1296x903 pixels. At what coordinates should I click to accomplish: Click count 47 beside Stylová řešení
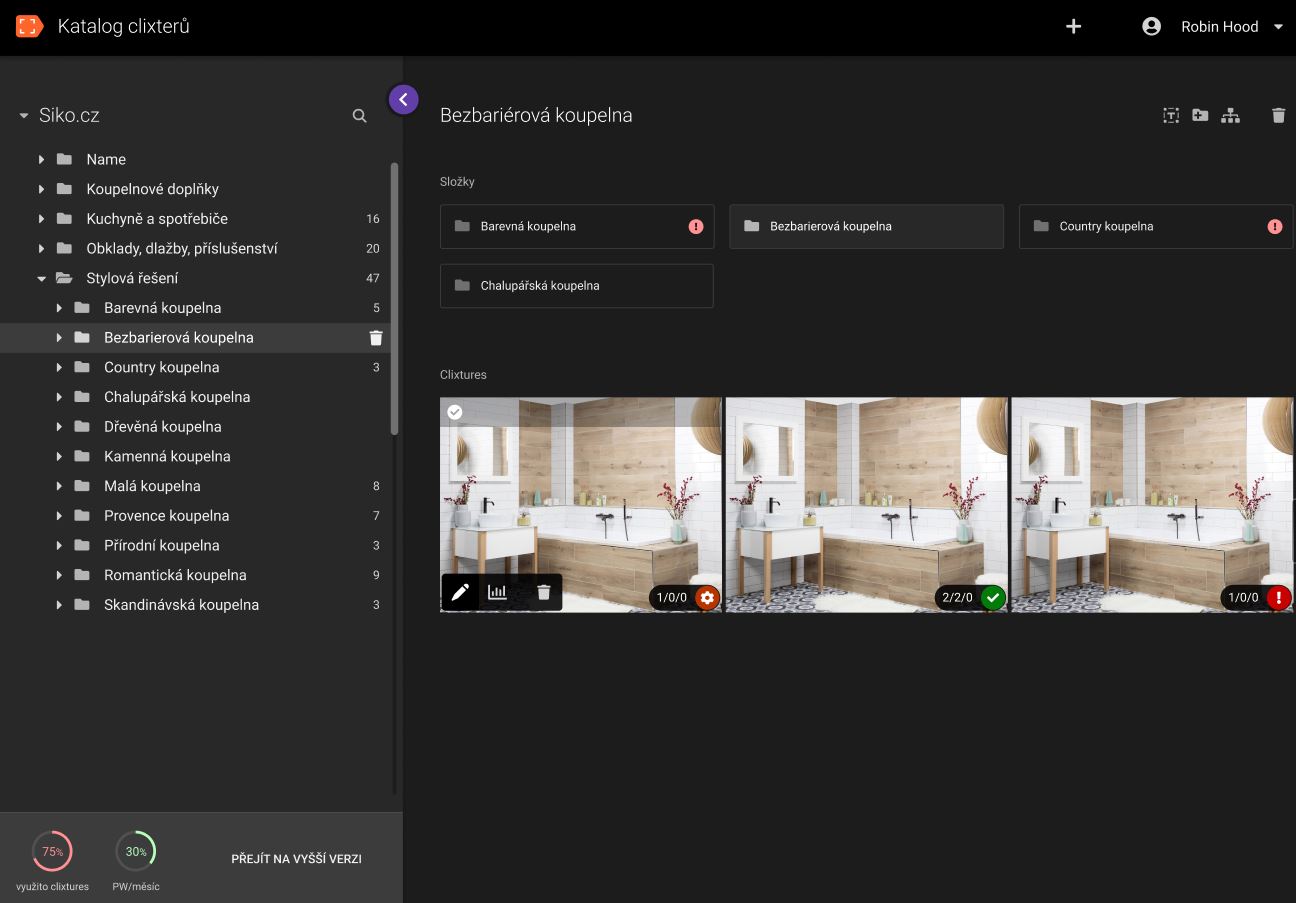click(373, 279)
